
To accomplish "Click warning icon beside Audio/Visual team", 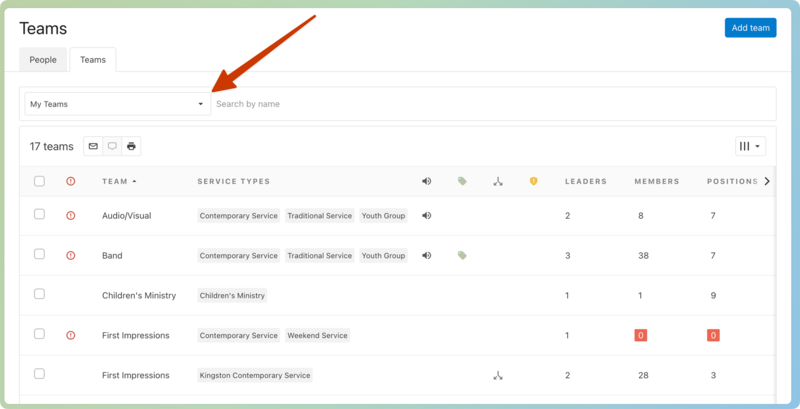I will [70, 215].
